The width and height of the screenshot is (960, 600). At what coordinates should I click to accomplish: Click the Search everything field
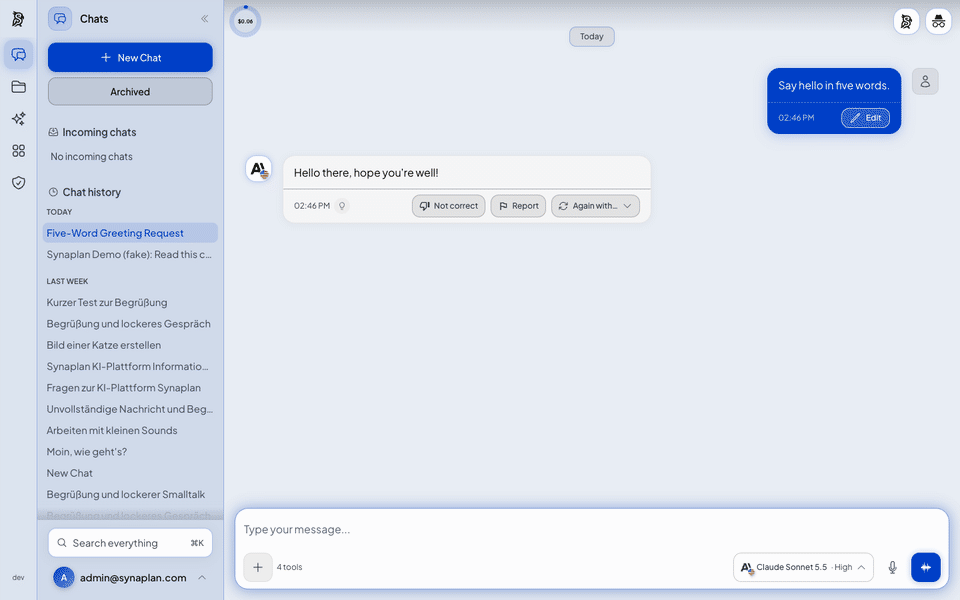coord(130,542)
